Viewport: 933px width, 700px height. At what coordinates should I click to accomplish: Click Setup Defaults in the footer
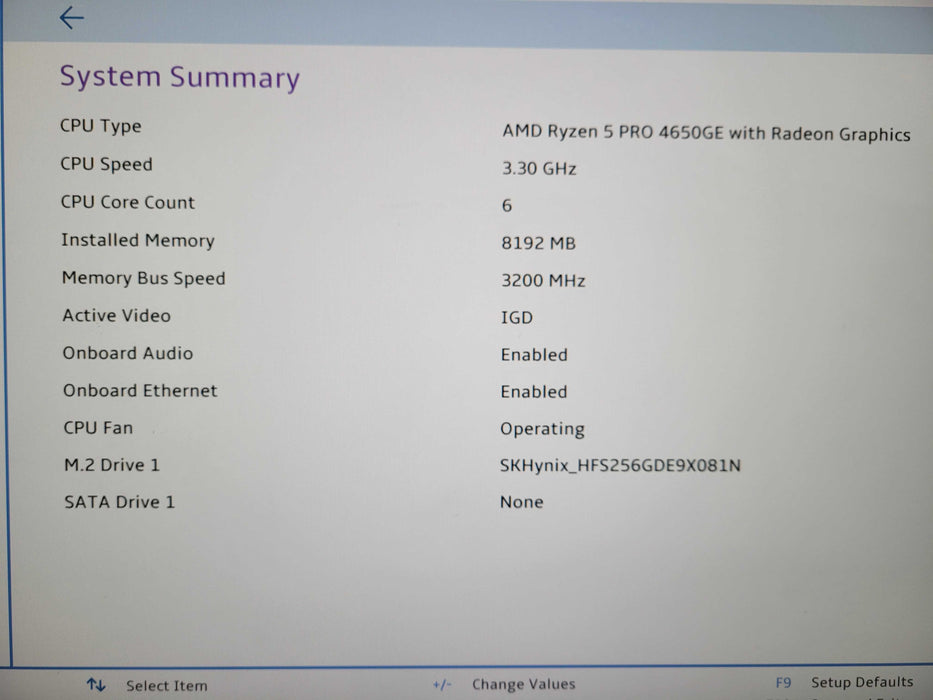[x=862, y=682]
